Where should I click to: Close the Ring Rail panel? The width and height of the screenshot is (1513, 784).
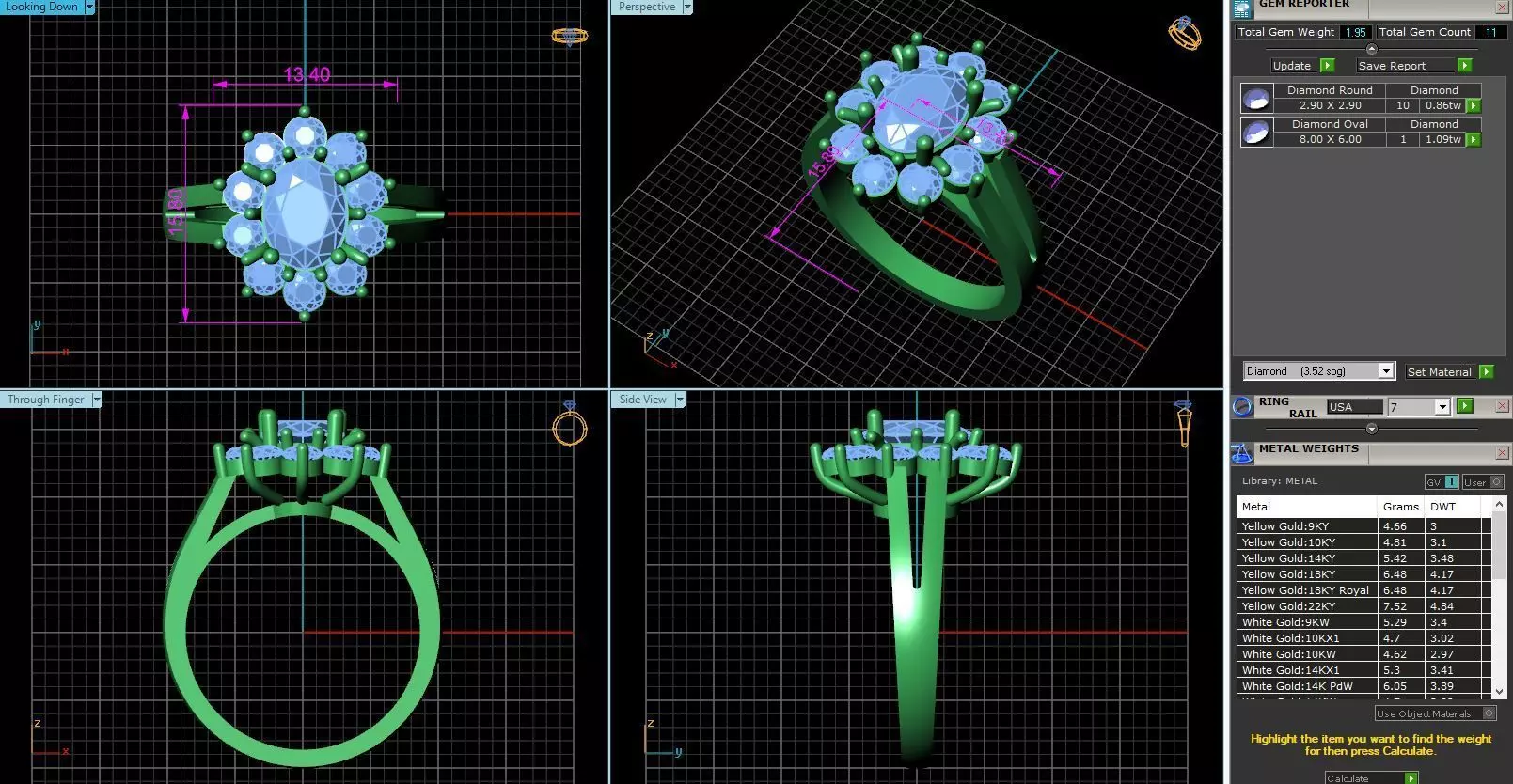pyautogui.click(x=1502, y=406)
